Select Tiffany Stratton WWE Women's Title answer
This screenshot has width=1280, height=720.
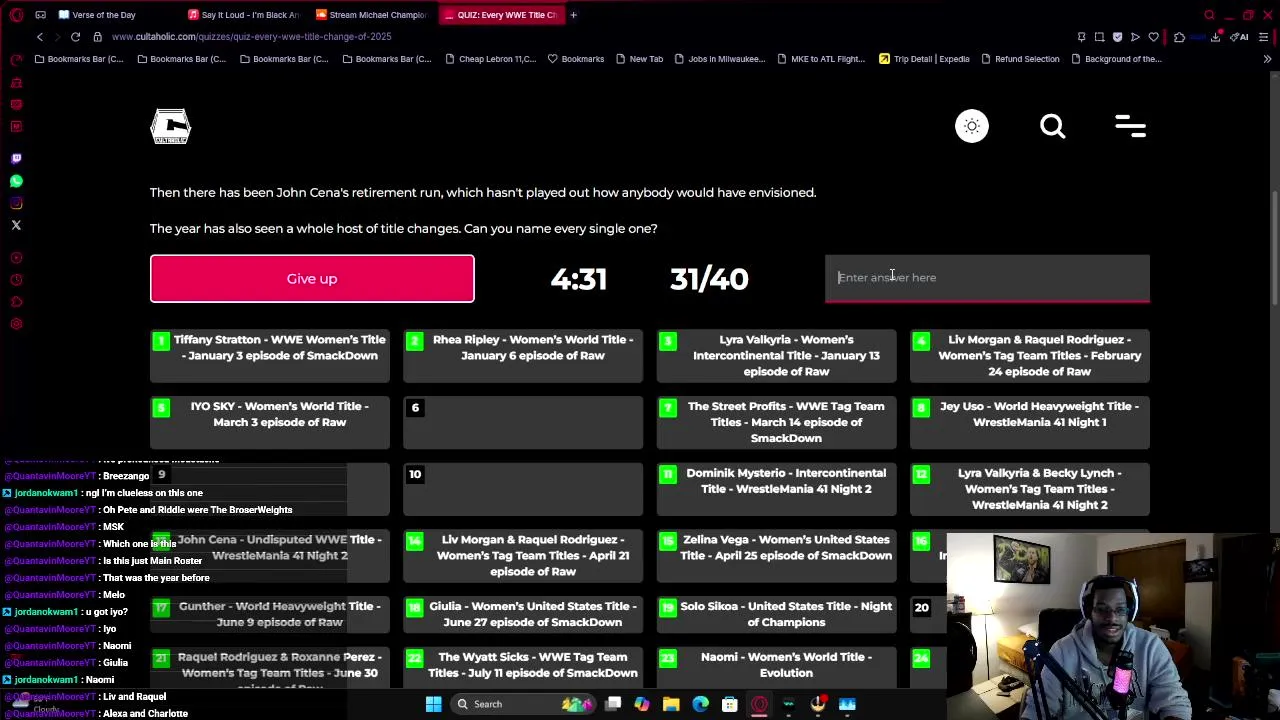tap(270, 356)
